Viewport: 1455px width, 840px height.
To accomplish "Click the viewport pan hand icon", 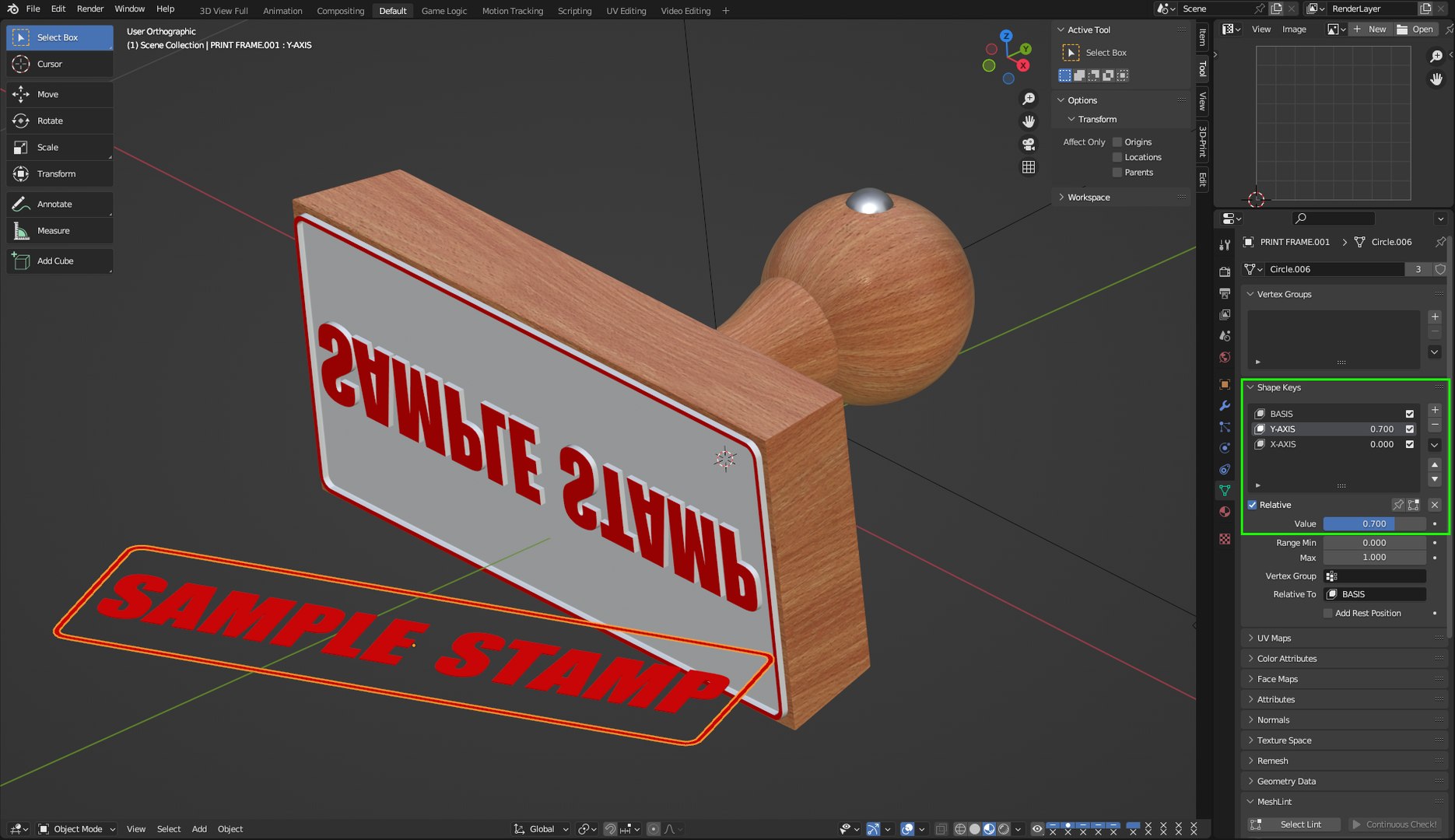I will click(1029, 121).
